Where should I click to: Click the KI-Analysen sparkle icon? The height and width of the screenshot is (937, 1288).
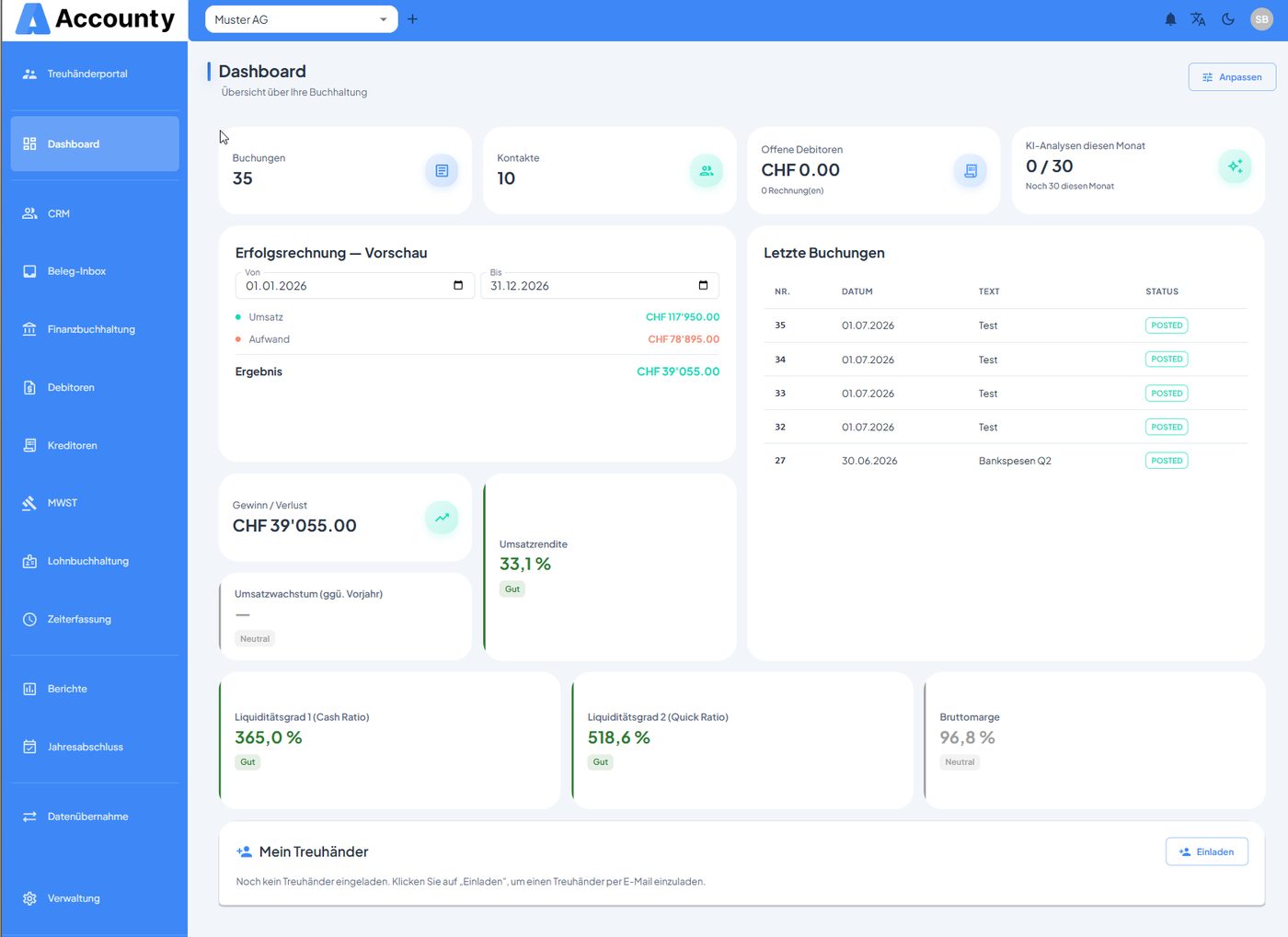click(x=1235, y=166)
